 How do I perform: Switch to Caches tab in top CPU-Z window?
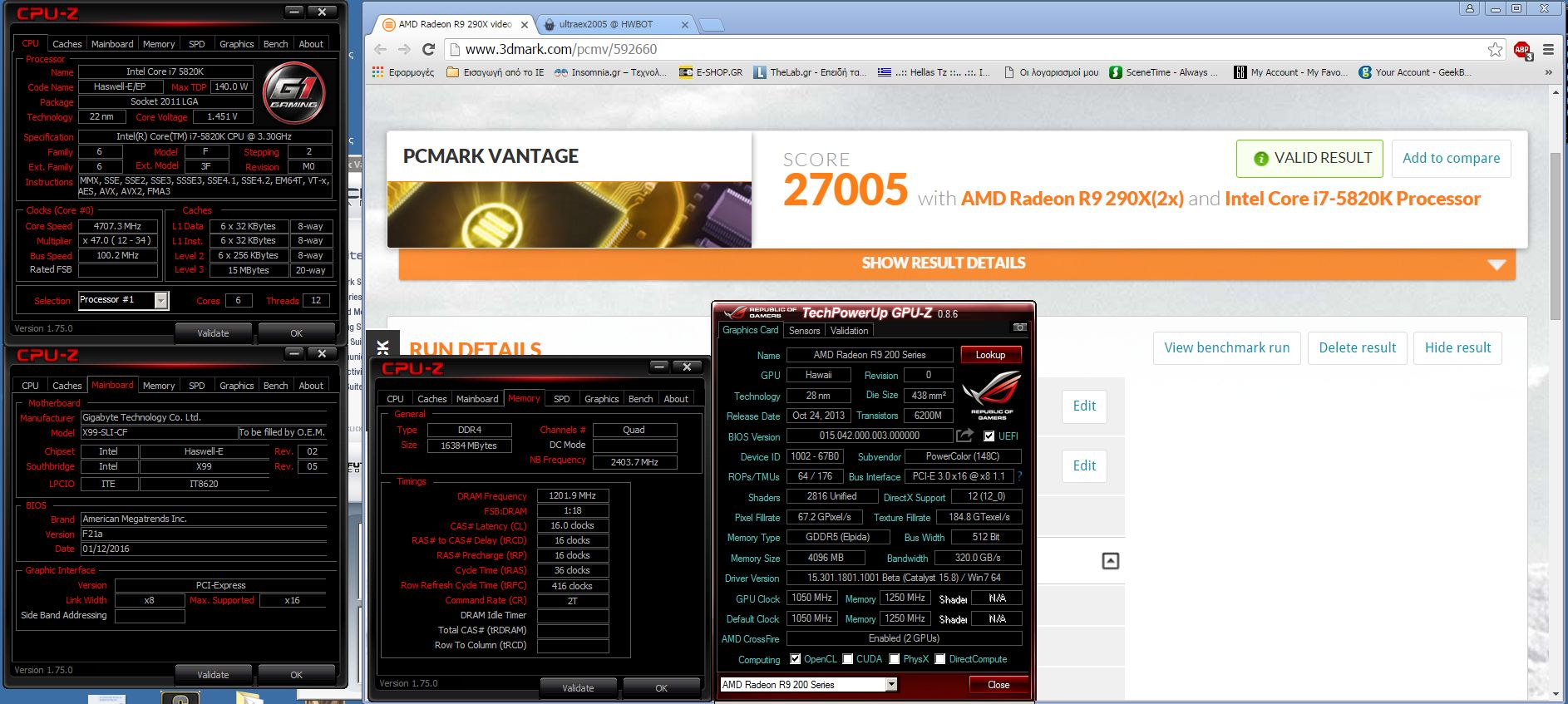pyautogui.click(x=67, y=44)
